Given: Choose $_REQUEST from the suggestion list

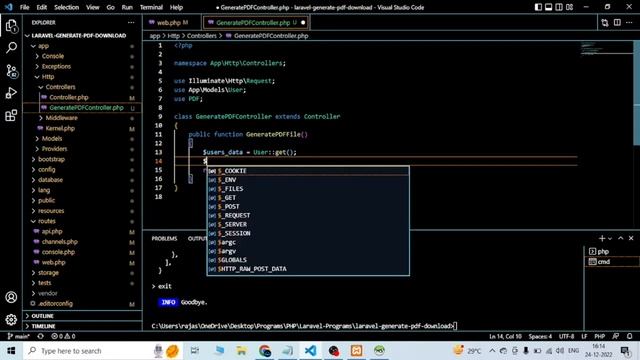Looking at the screenshot, I should [308, 216].
